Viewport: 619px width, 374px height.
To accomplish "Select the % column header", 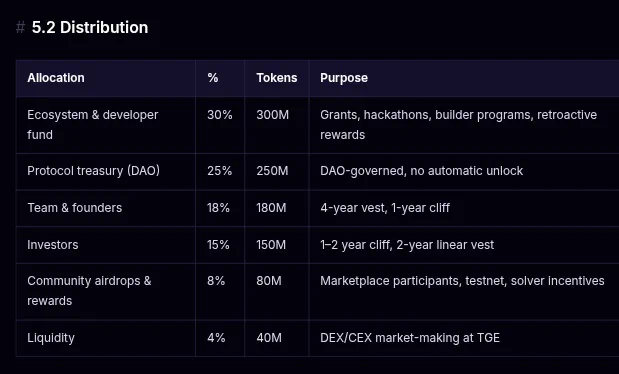I will coord(213,78).
